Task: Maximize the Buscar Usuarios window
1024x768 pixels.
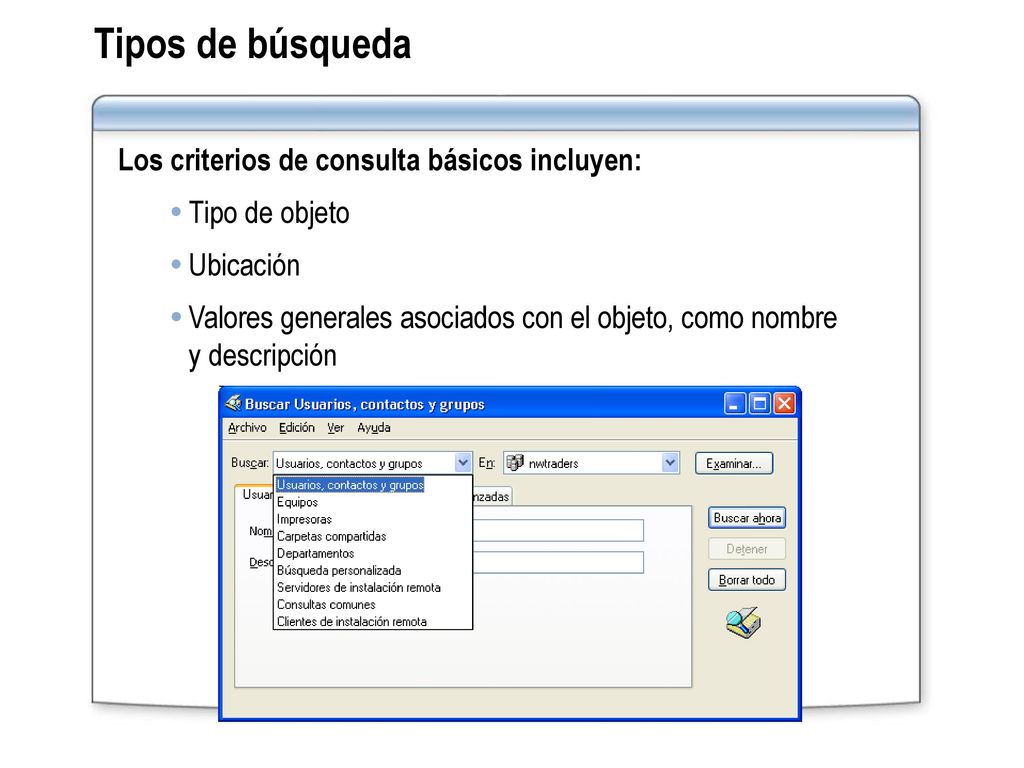Action: coord(760,404)
